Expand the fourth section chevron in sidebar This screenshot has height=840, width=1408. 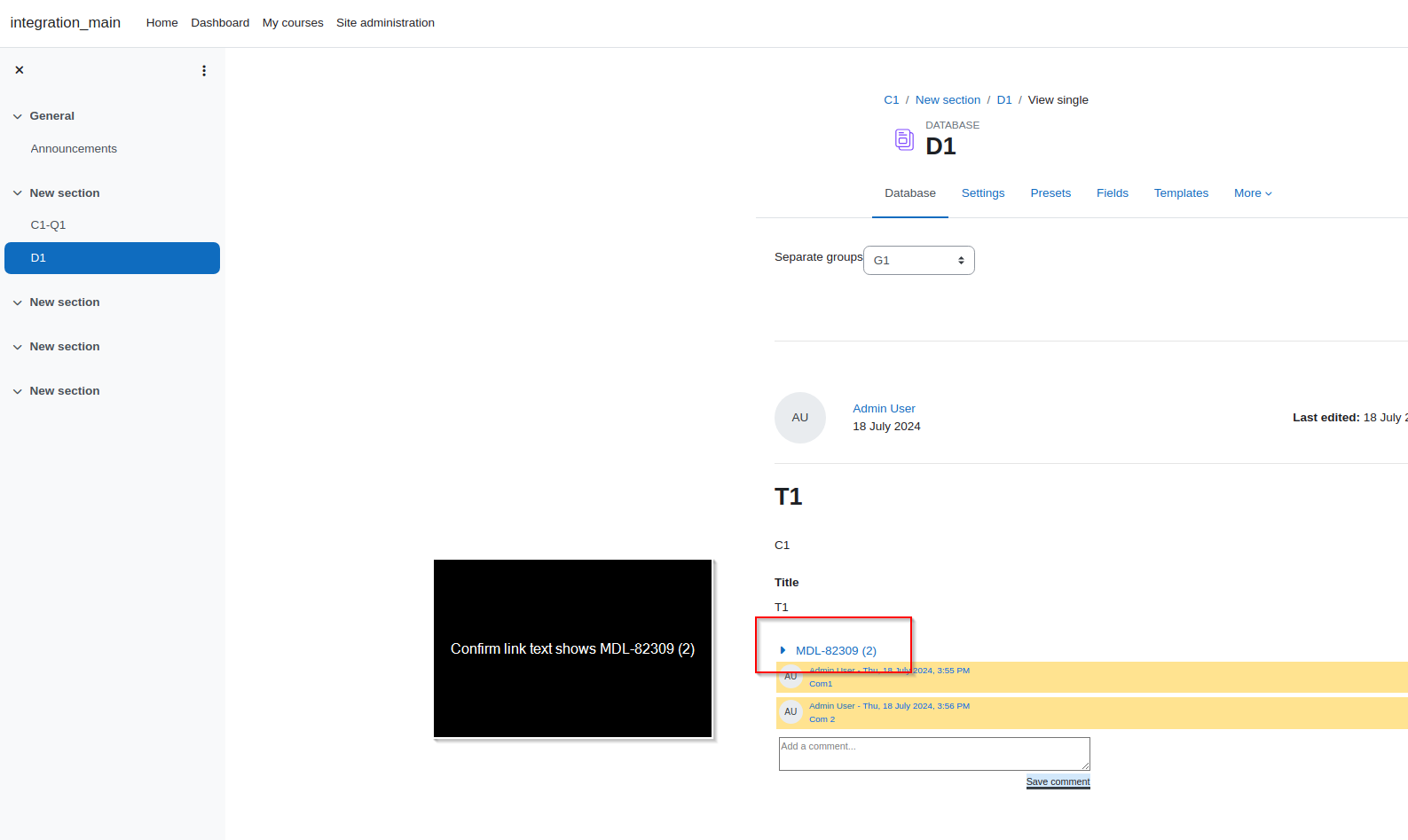[17, 347]
